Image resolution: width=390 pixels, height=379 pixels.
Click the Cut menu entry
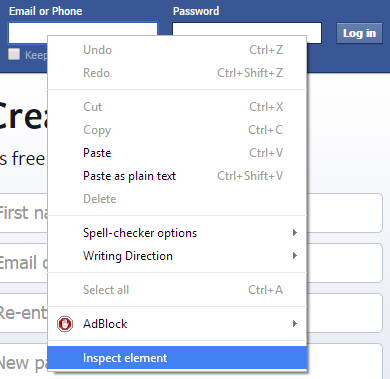pos(177,107)
